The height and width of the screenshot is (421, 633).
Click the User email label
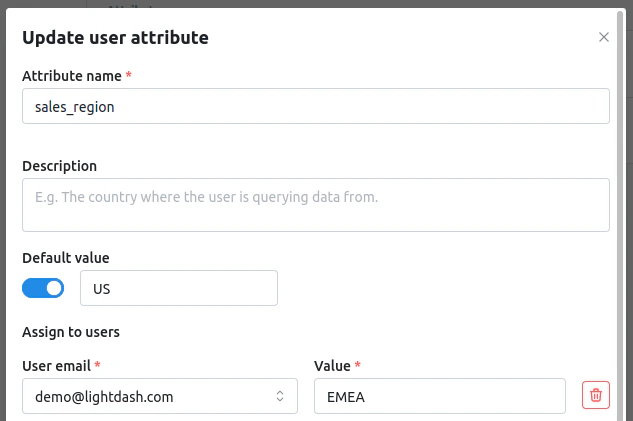tap(57, 366)
